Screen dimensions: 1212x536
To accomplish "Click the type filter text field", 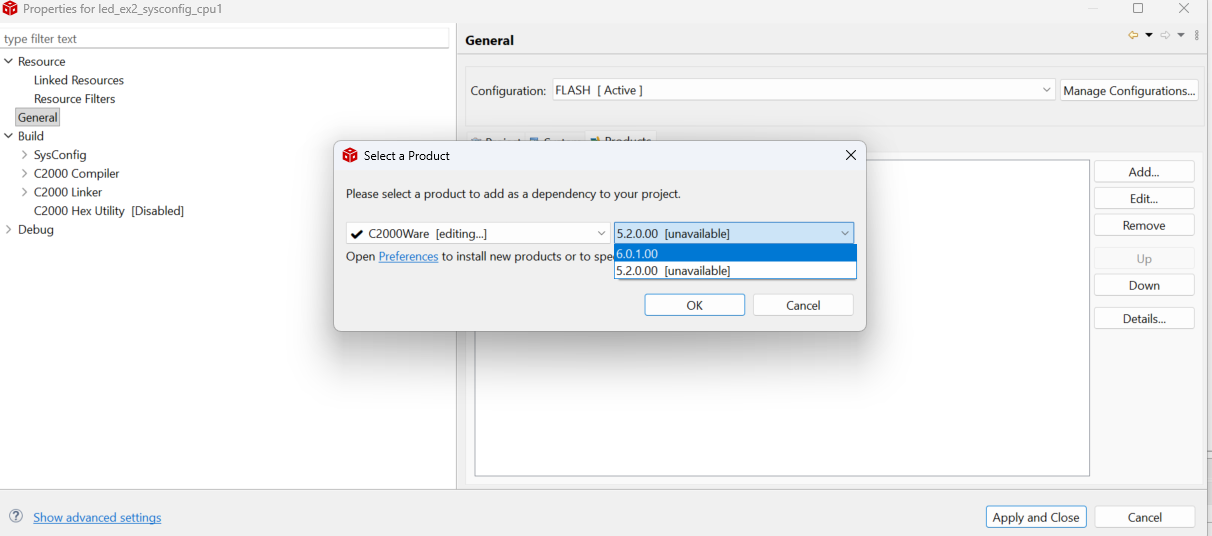I will coord(225,39).
